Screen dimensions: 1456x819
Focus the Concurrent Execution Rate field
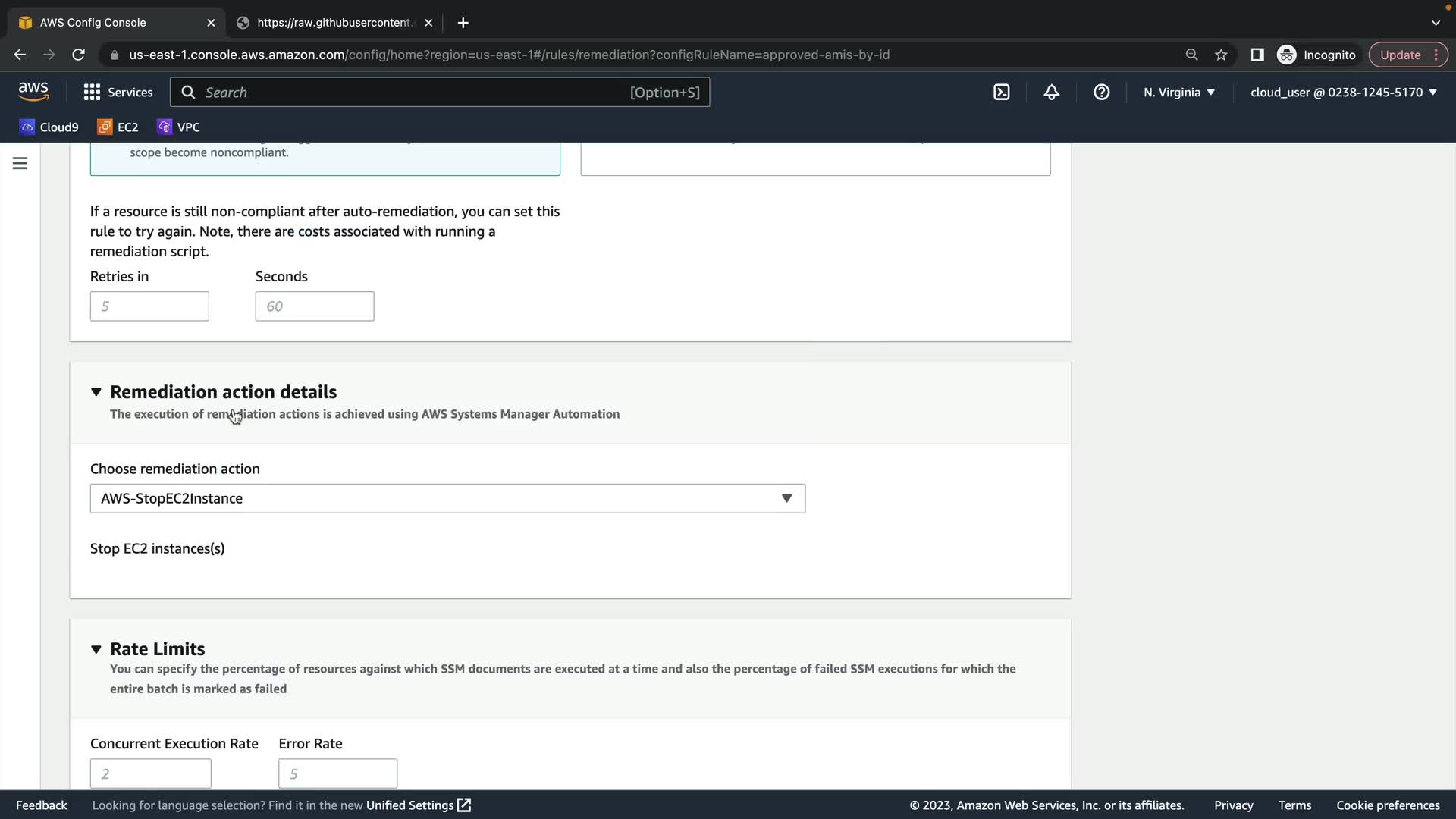(150, 773)
